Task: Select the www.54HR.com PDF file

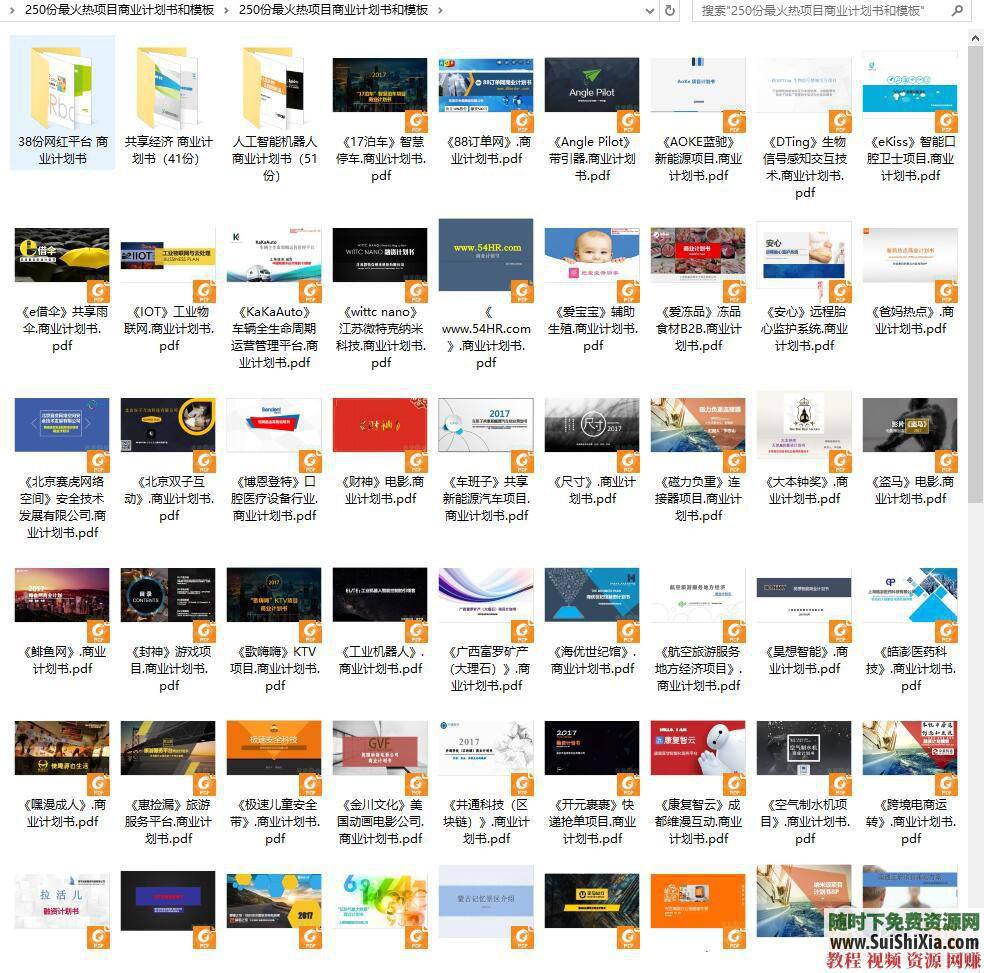Action: coord(486,295)
